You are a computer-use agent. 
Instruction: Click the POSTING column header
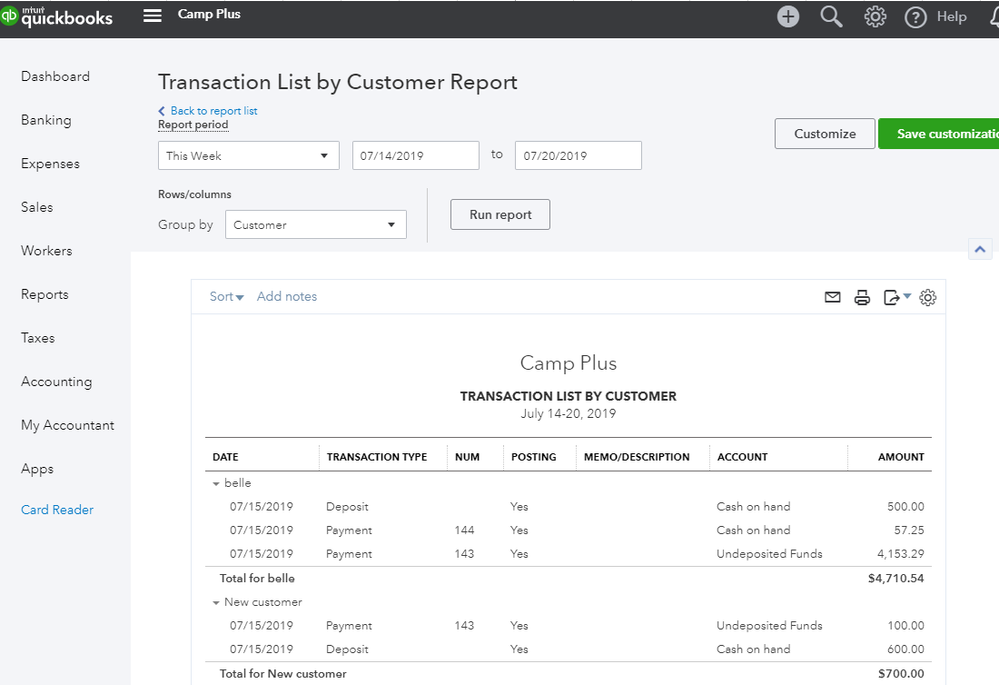(x=533, y=457)
